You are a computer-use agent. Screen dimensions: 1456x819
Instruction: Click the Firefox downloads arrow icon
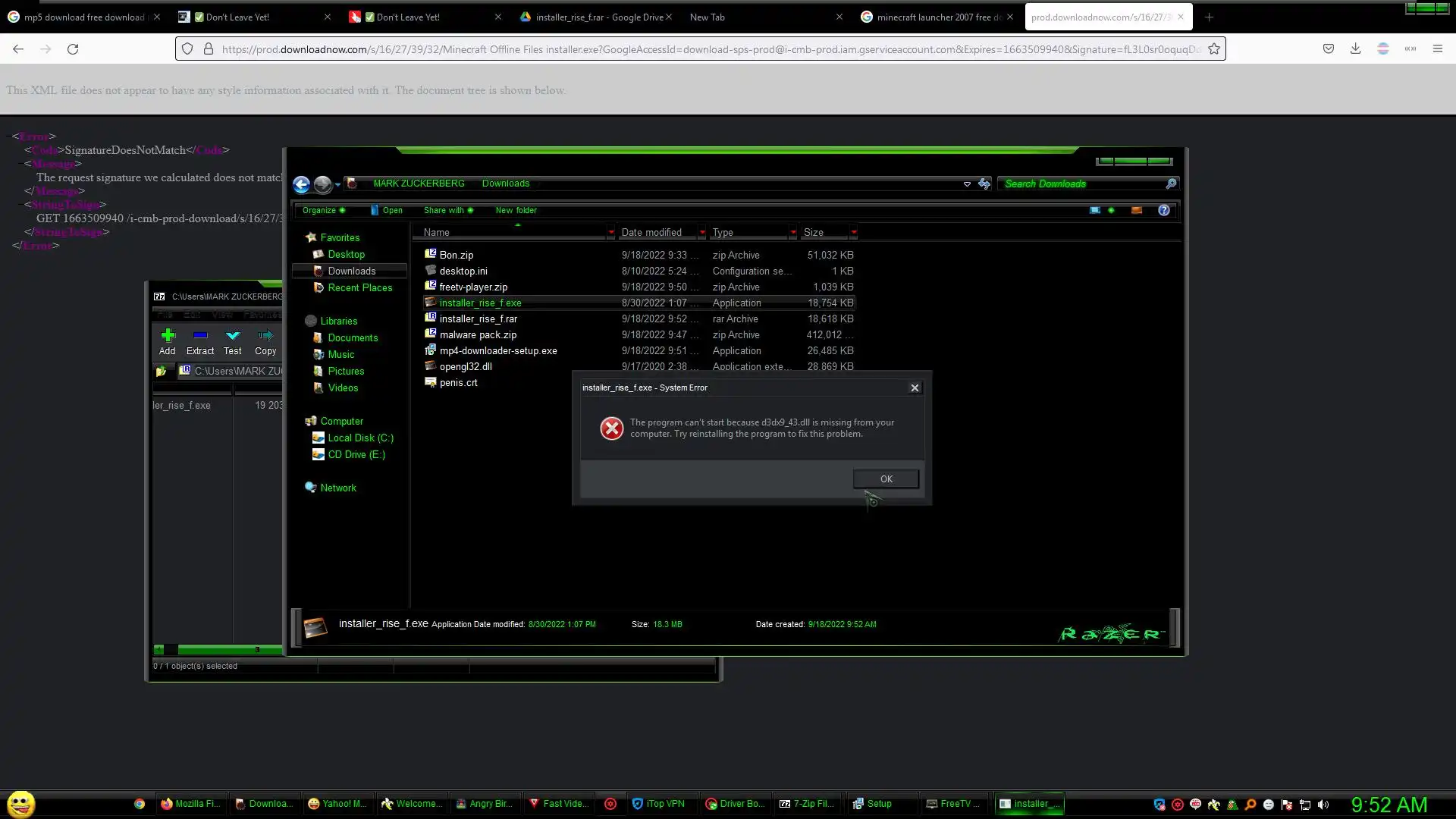(1355, 49)
